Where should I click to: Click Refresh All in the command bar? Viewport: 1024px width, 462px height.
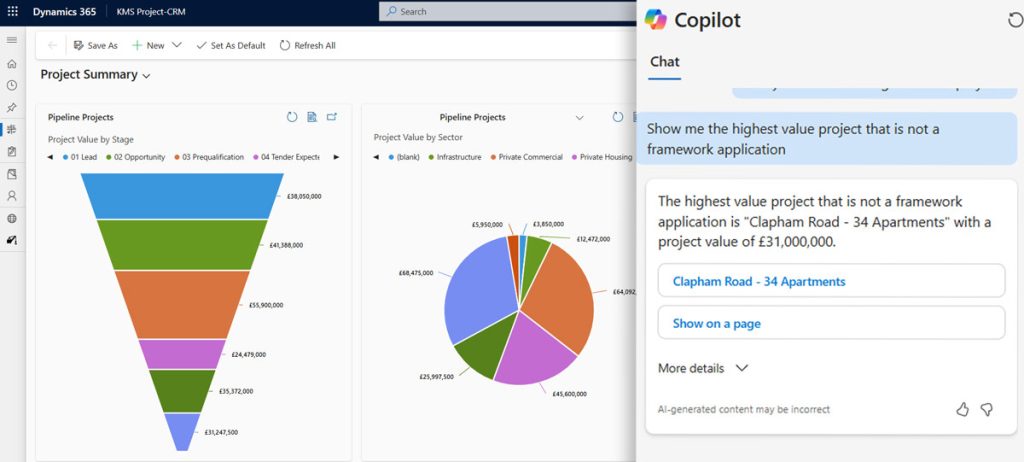(x=308, y=45)
